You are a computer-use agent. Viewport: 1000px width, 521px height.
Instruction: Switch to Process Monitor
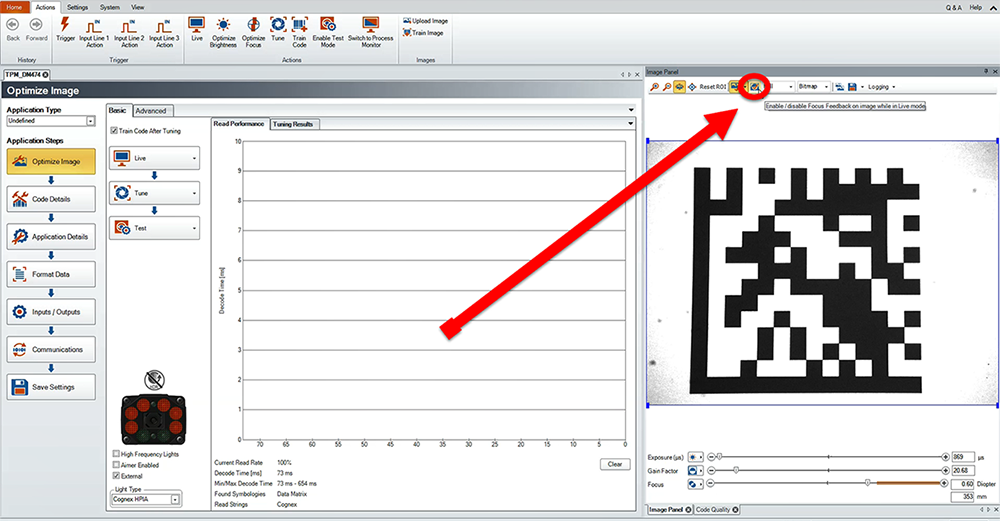(371, 24)
